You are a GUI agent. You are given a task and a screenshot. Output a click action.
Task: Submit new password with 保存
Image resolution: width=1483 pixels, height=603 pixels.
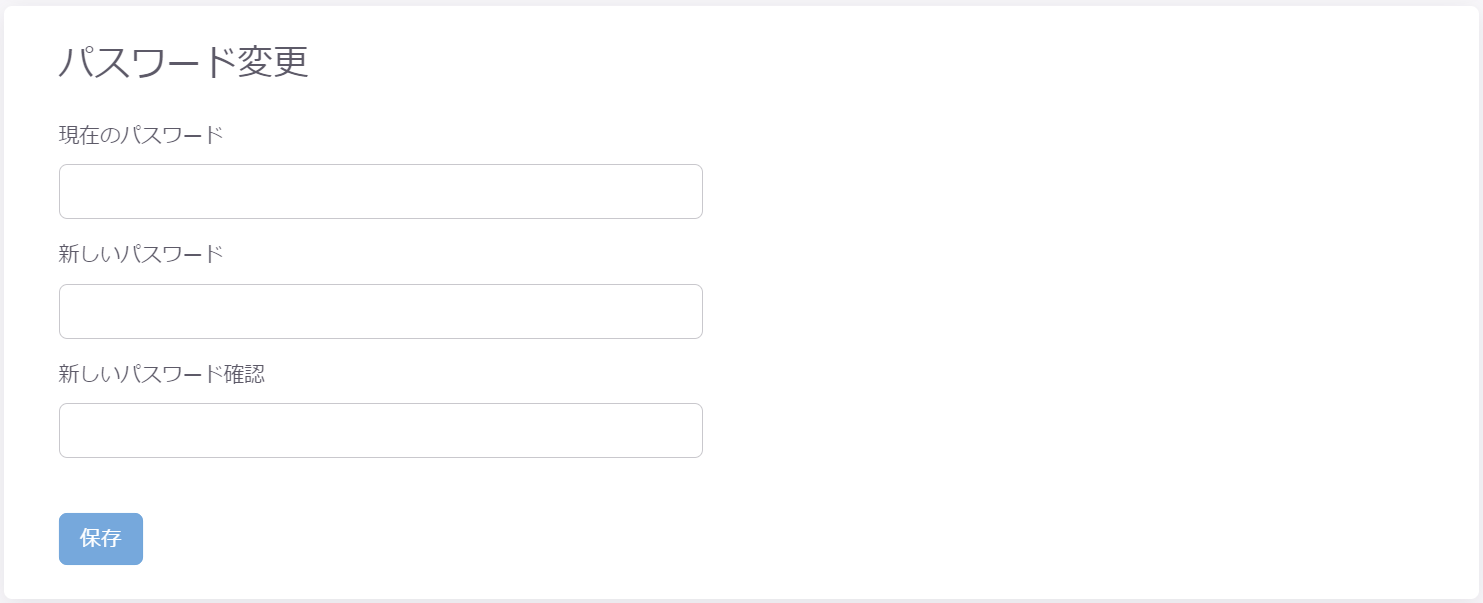click(x=101, y=539)
